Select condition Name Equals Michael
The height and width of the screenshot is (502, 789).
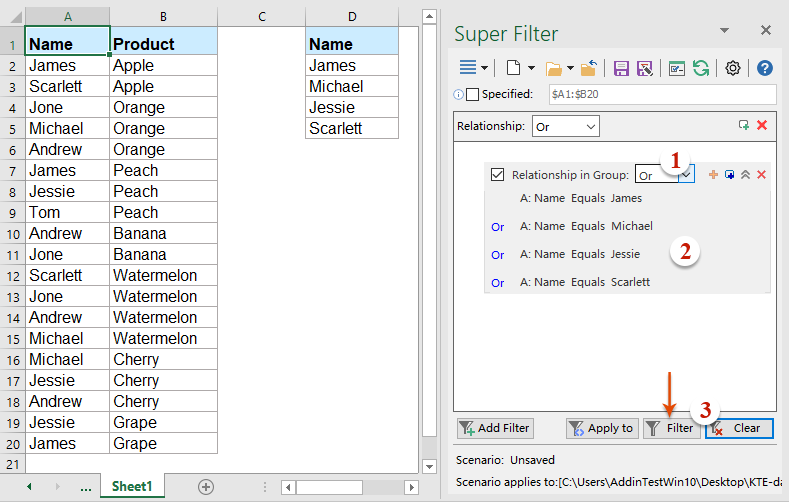coord(586,226)
